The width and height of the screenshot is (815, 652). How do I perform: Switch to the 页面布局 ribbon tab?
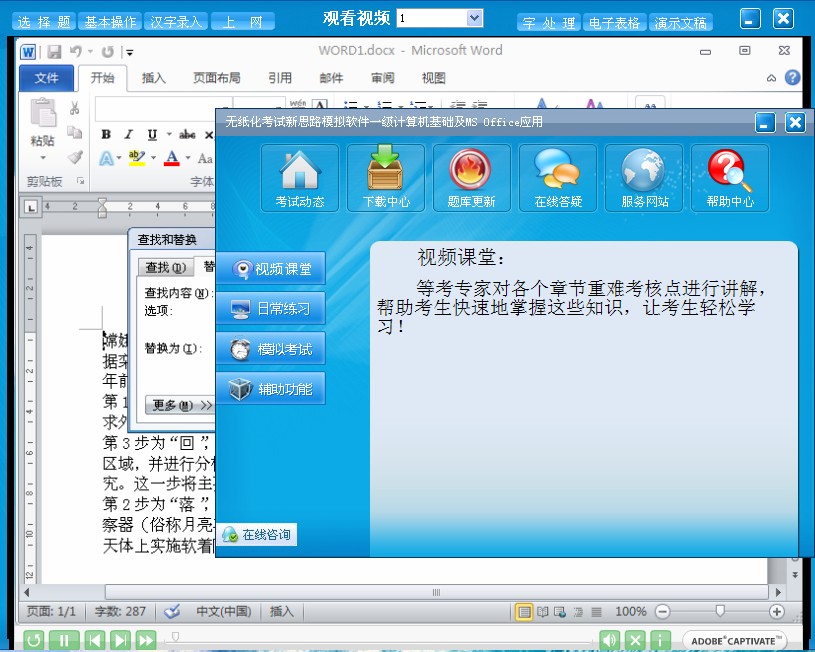click(x=216, y=78)
